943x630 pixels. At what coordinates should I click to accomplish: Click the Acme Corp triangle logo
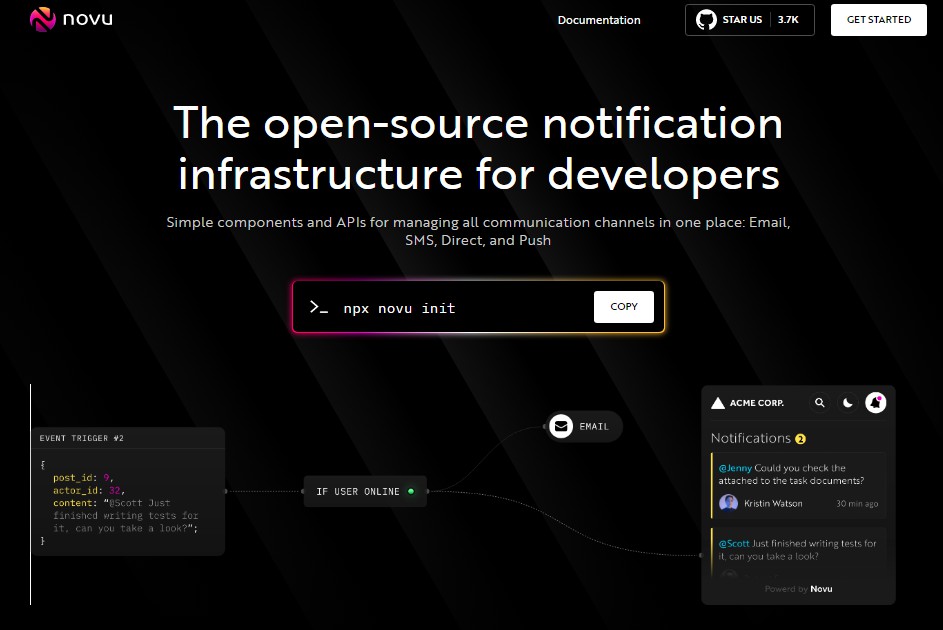[719, 403]
